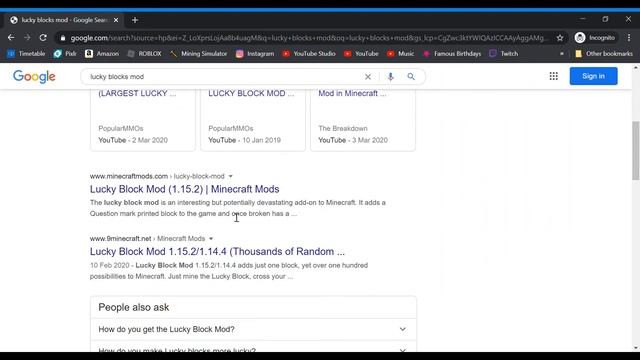Minimize the Chrome window
This screenshot has height=360, width=640.
pos(582,19)
